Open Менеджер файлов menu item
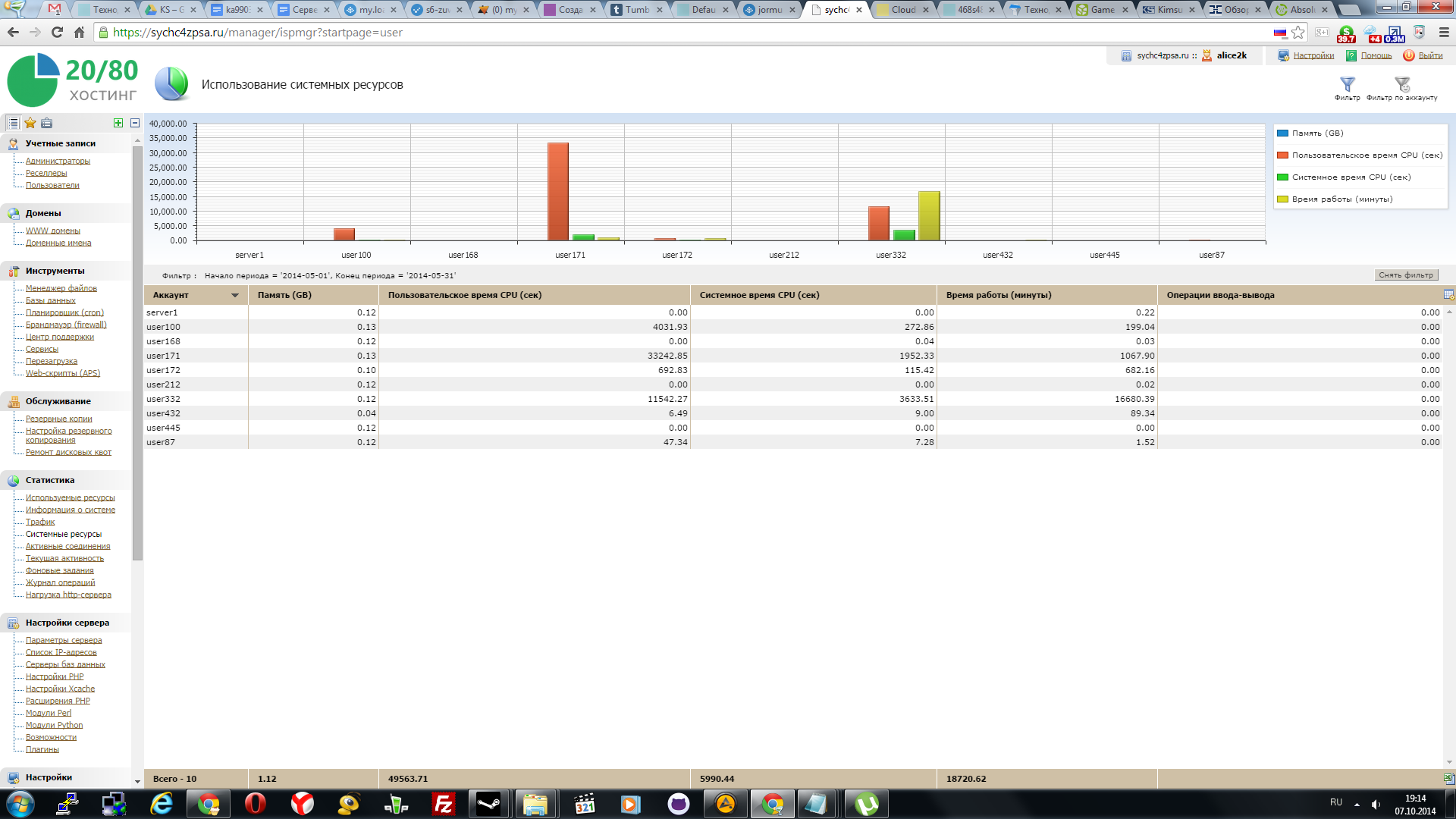The image size is (1456, 819). click(x=61, y=288)
